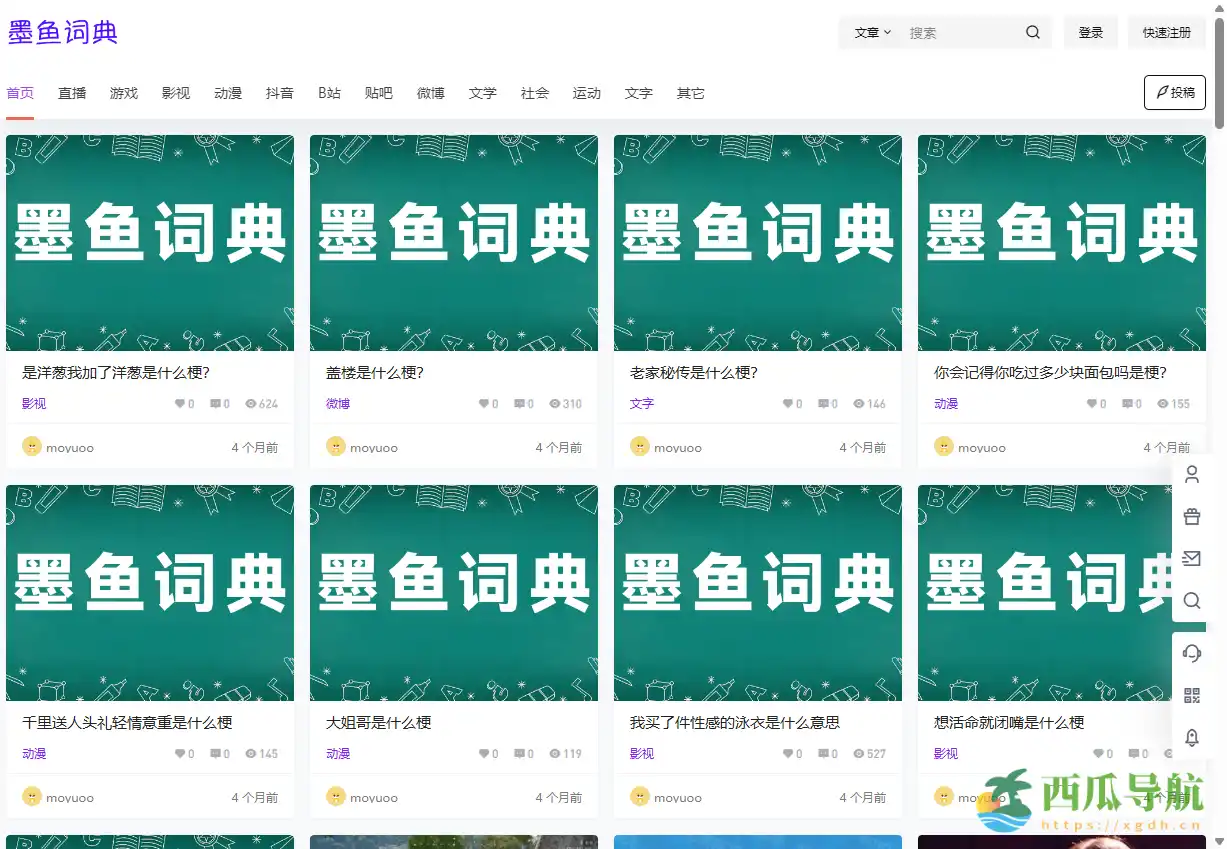Click the search magnifier in the top bar
Viewport: 1227px width, 849px height.
tap(1032, 32)
